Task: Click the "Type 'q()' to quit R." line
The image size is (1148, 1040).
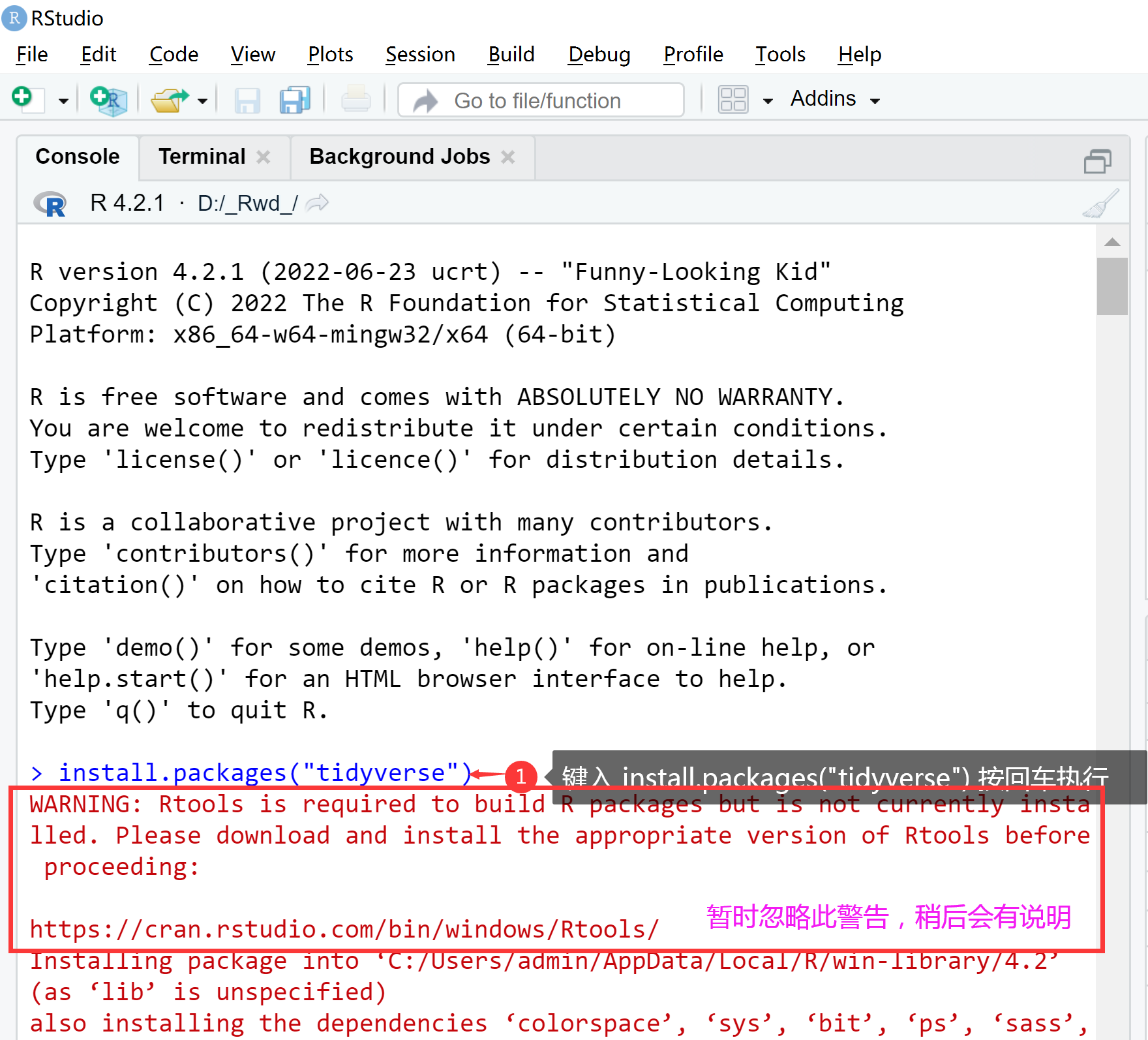Action: tap(179, 710)
